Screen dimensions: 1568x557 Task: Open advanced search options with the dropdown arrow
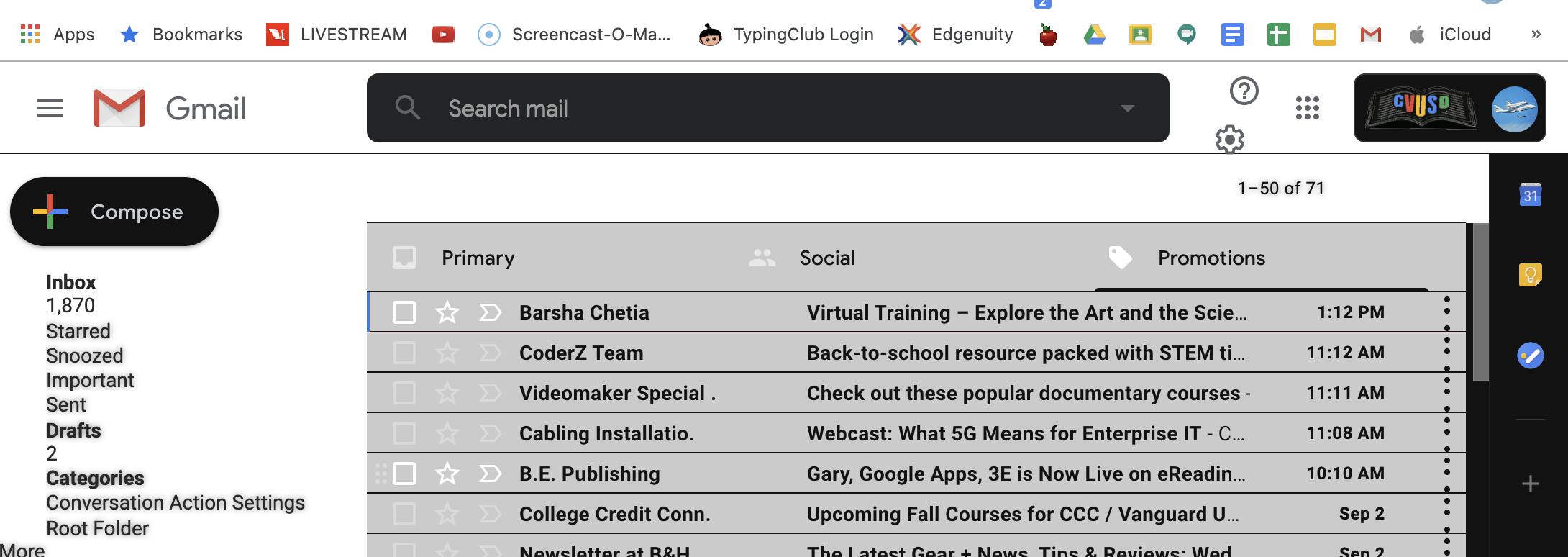coord(1126,108)
